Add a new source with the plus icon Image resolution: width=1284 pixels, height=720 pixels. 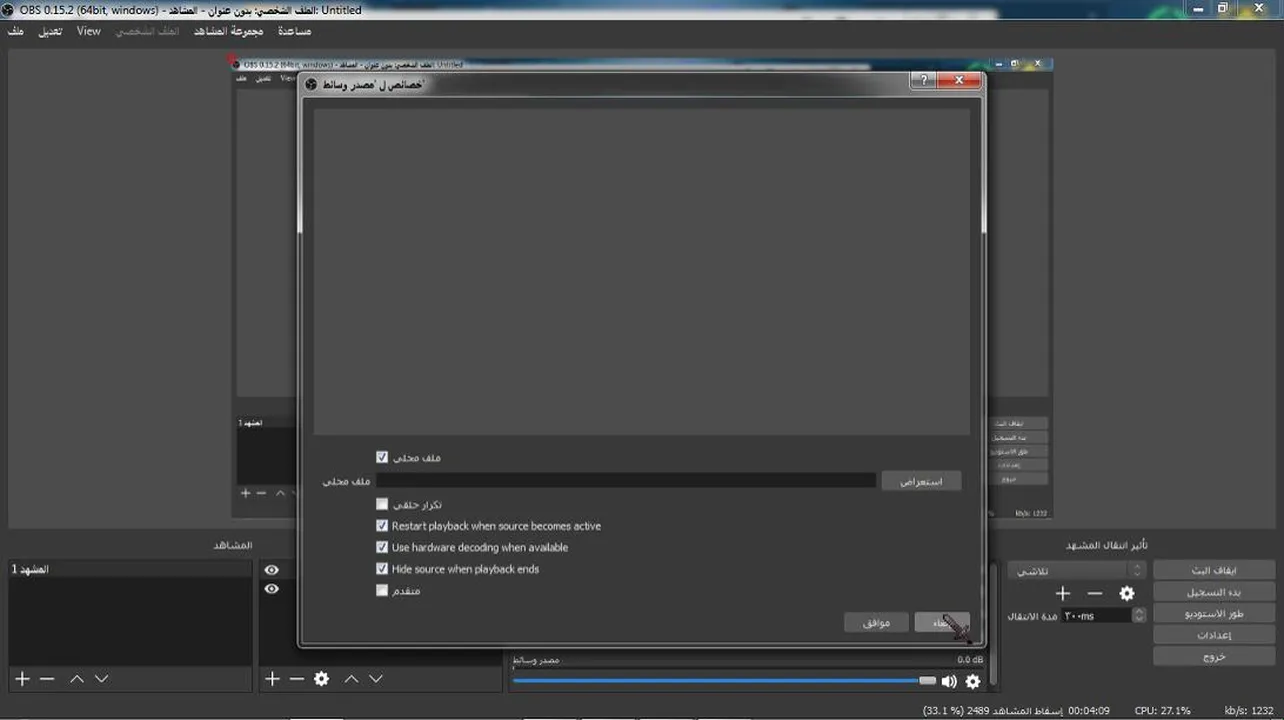pos(272,679)
